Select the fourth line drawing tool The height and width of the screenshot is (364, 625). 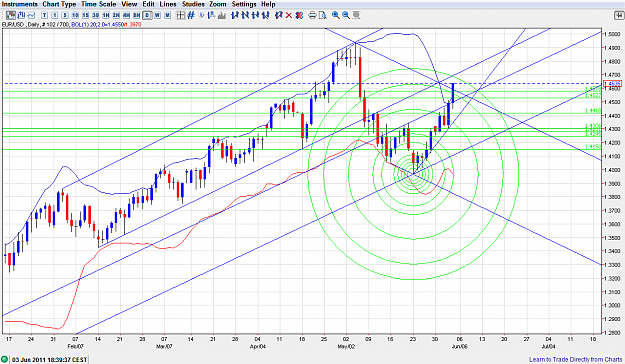click(x=265, y=15)
